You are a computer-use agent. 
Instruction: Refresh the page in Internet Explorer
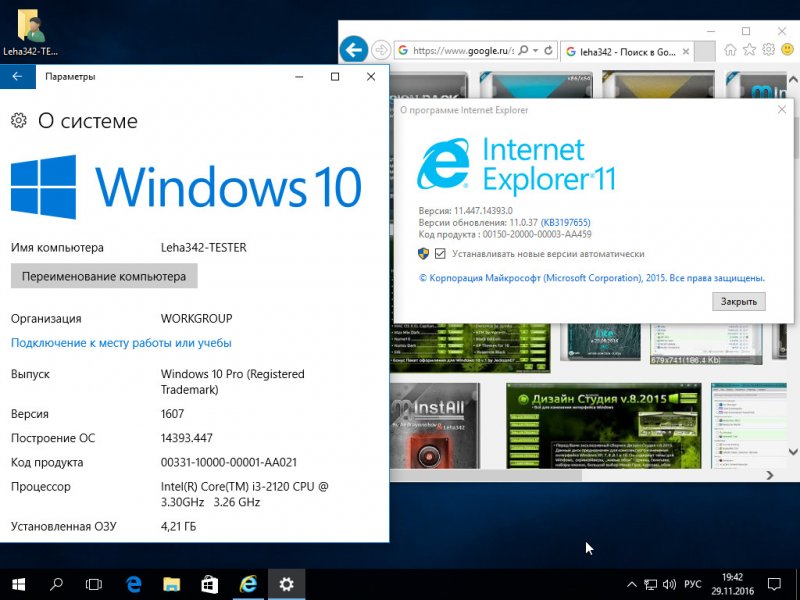tap(548, 51)
